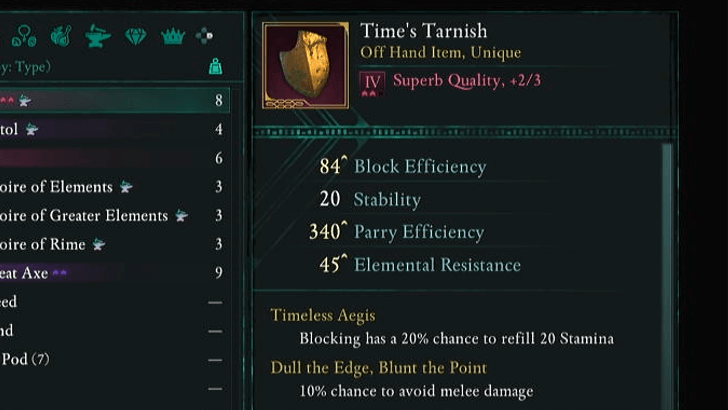This screenshot has height=410, width=728.
Task: Click the d-pad navigation icon
Action: 204,37
